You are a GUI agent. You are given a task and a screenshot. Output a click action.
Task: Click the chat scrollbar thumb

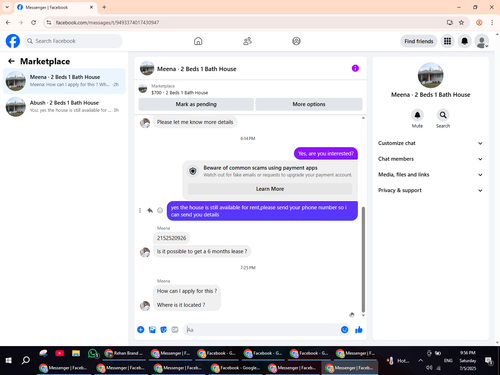point(363,259)
